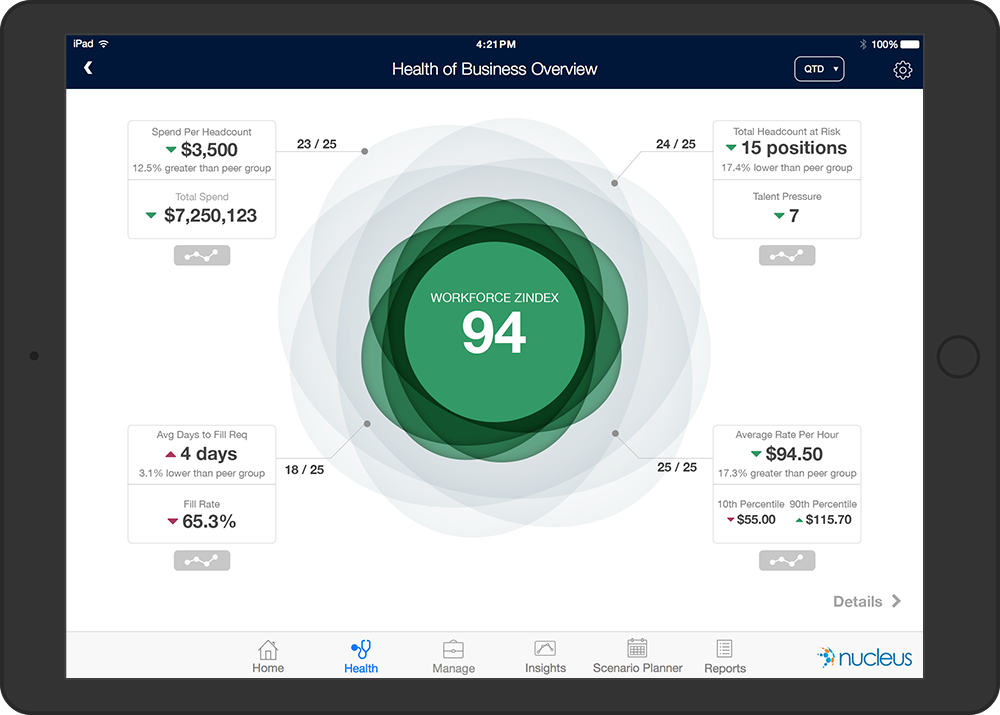This screenshot has height=715, width=1000.
Task: Switch to the Manage tab
Action: point(453,657)
